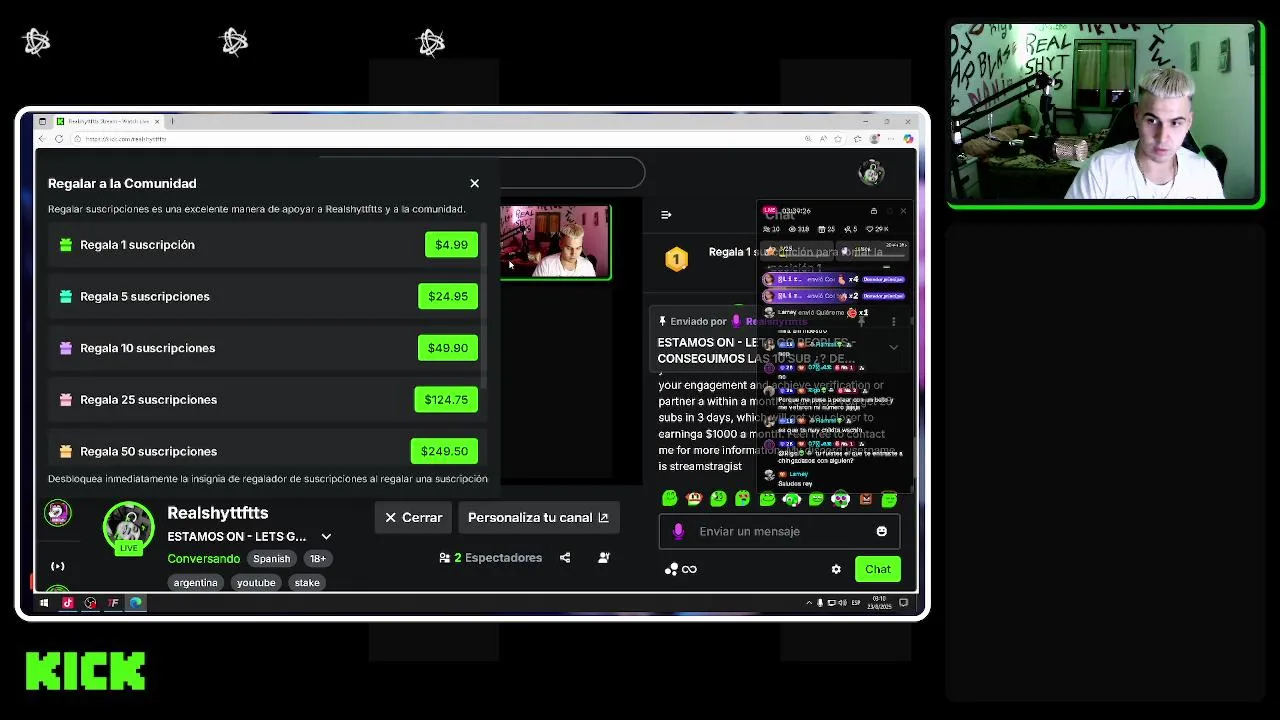Open the emoji picker in message box
This screenshot has width=1280, height=720.
(881, 531)
